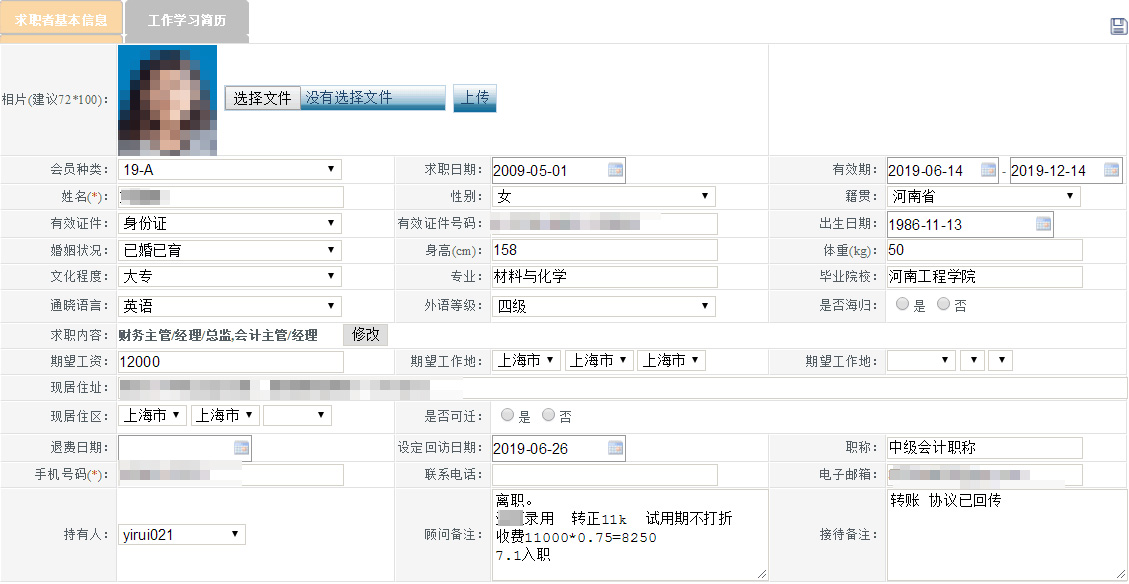Click 出生日期 field showing 1986-11-13

tap(970, 224)
